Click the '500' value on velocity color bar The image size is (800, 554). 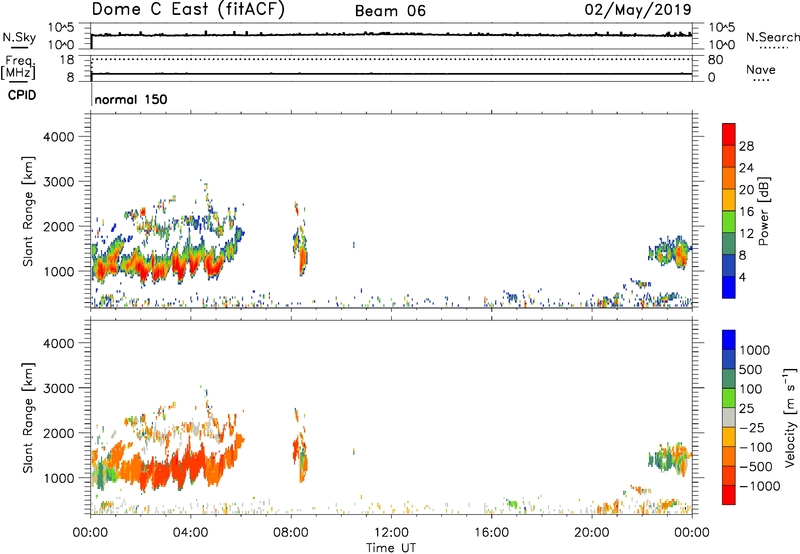(x=753, y=370)
